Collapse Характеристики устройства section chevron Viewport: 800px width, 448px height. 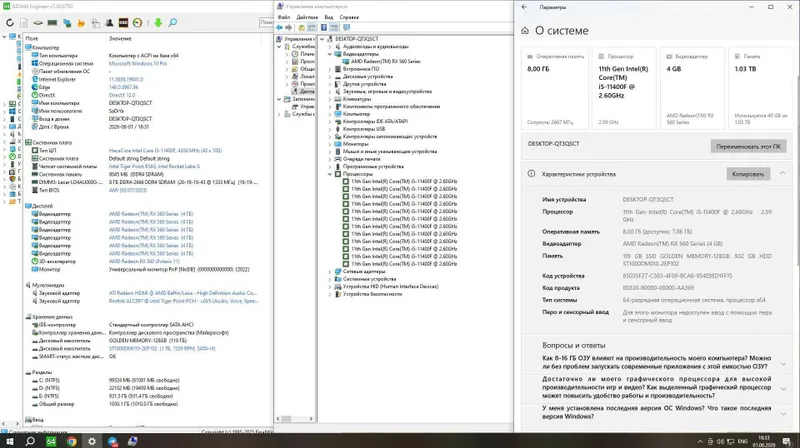pos(782,174)
